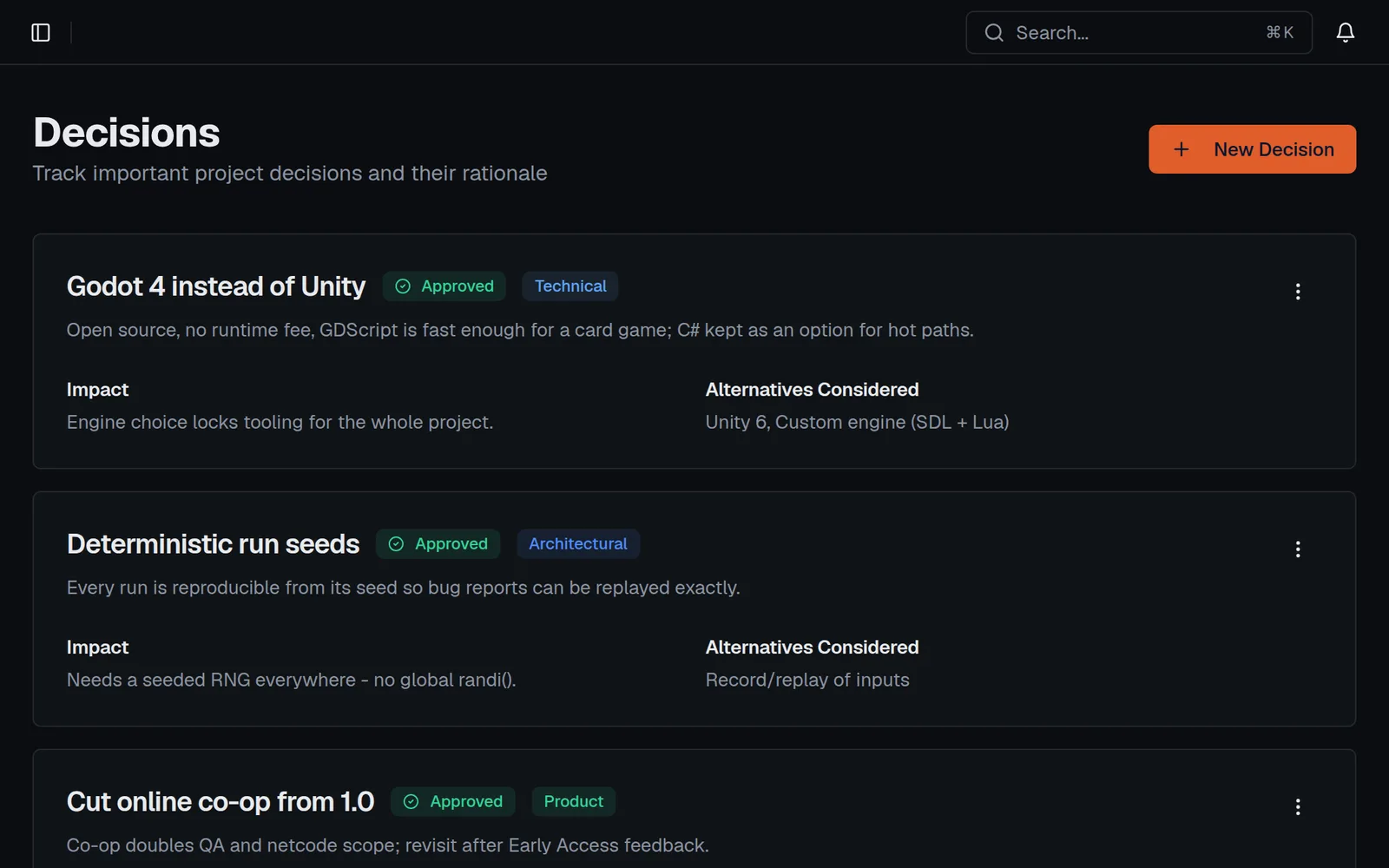Click Approved badge on Godot 4 decision
1389x868 pixels.
pos(444,286)
